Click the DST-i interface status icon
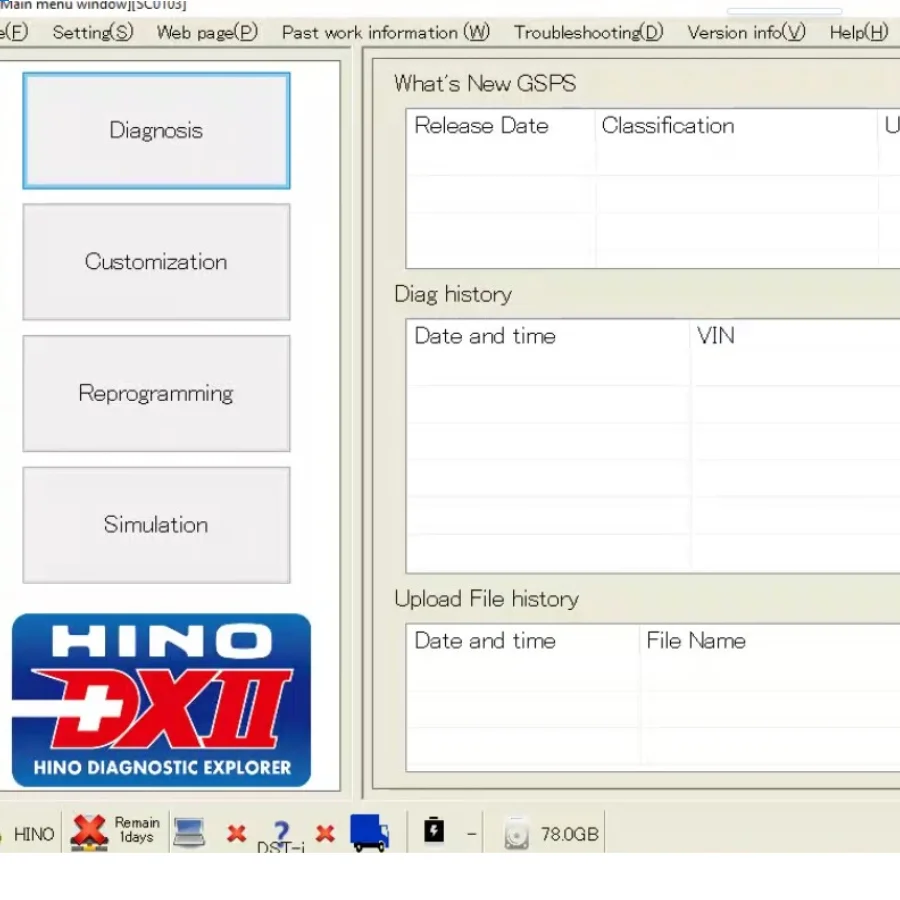 pos(281,831)
